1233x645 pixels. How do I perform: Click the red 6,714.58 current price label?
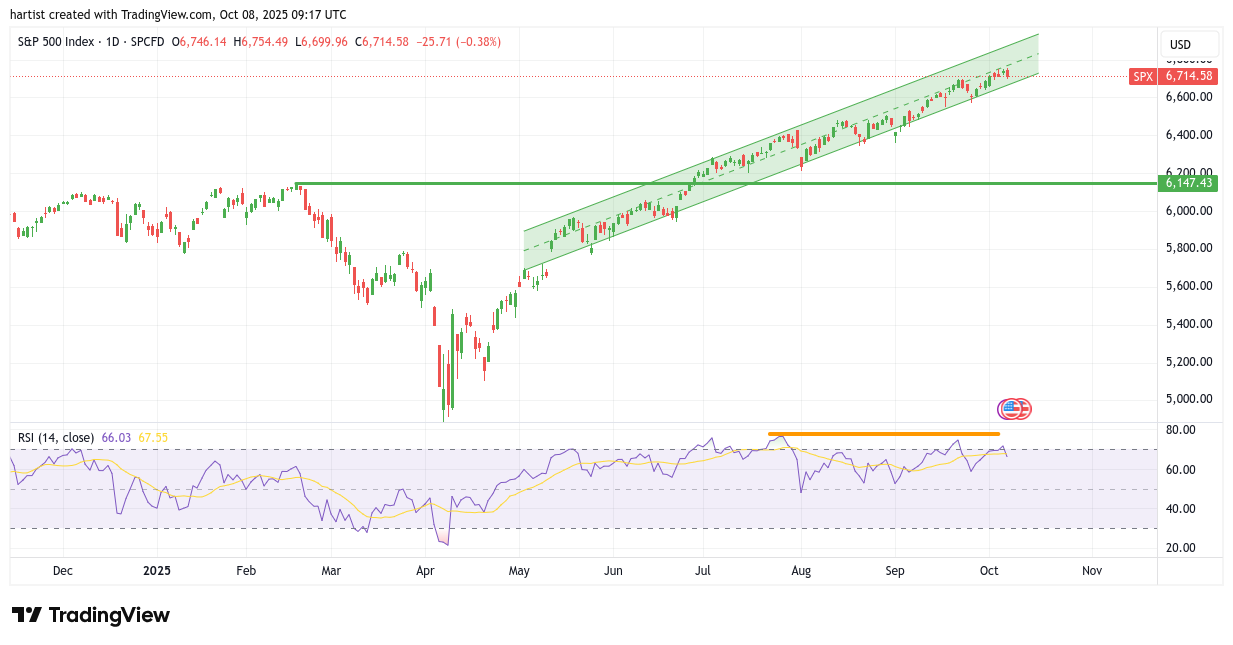[x=1188, y=76]
